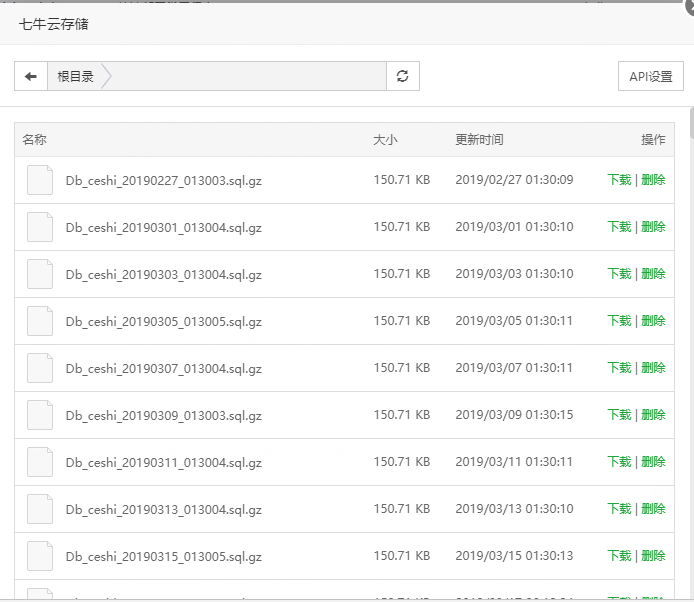Download Db_ceshi_20190315_013005.sql.gz via 下载
The width and height of the screenshot is (694, 602).
pyautogui.click(x=619, y=556)
